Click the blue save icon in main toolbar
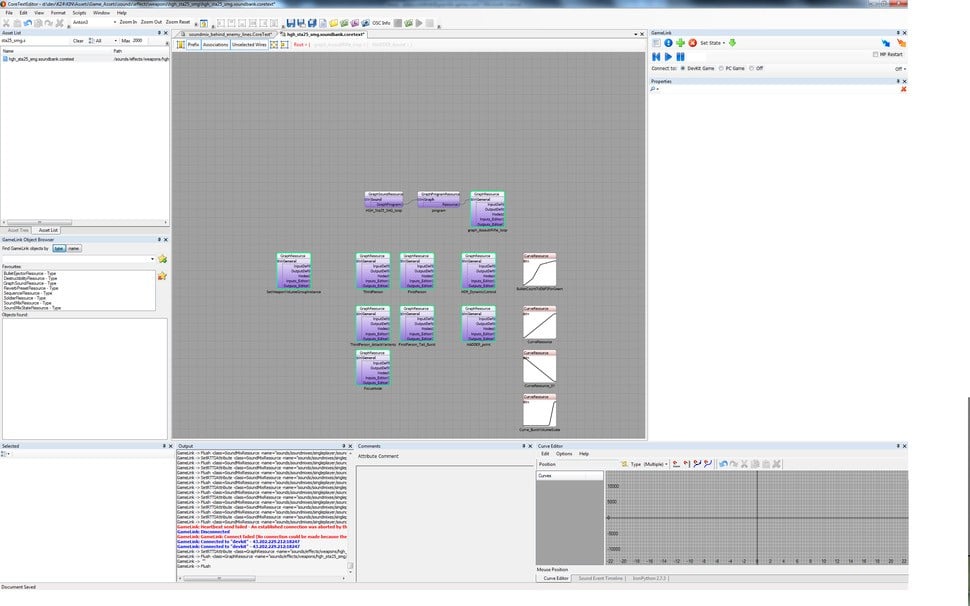 pyautogui.click(x=290, y=22)
